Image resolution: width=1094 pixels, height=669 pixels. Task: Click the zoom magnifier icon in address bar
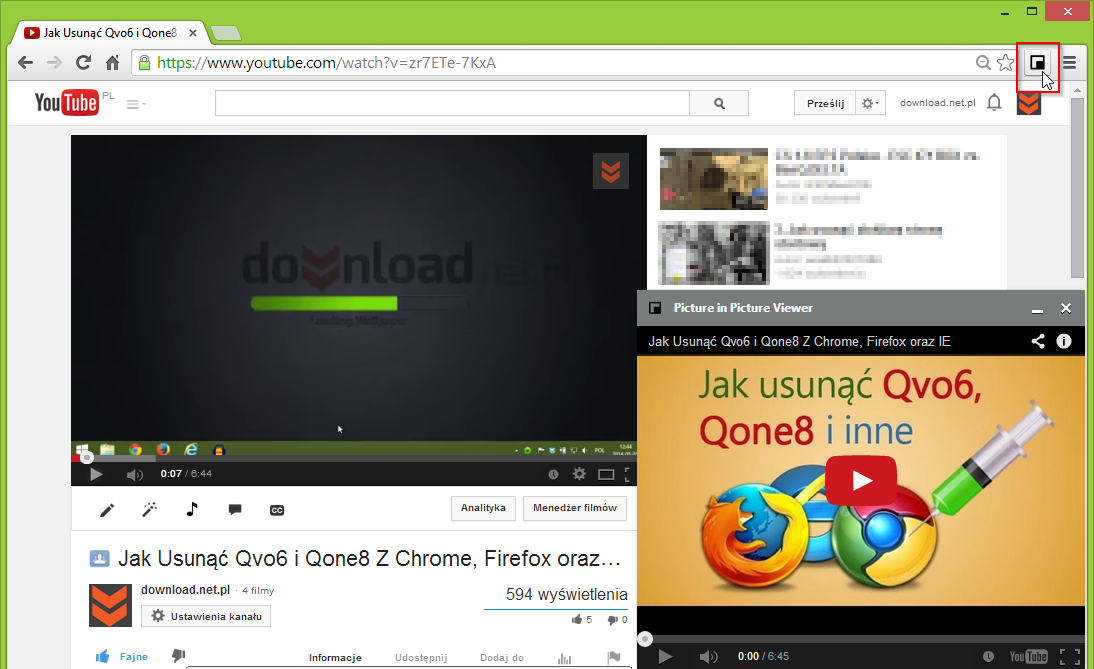[983, 63]
